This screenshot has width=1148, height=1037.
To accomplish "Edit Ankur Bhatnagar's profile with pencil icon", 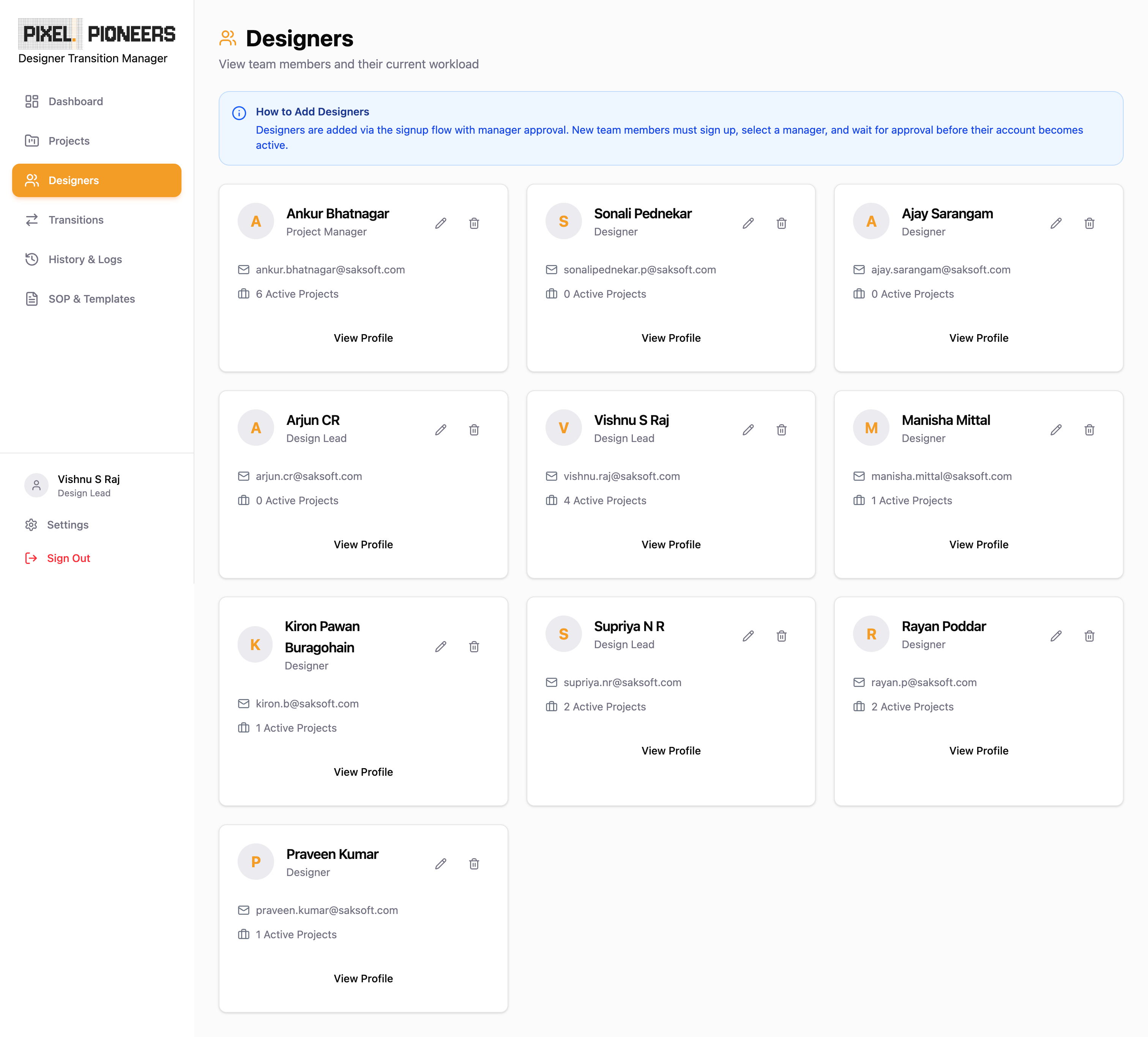I will pos(441,223).
